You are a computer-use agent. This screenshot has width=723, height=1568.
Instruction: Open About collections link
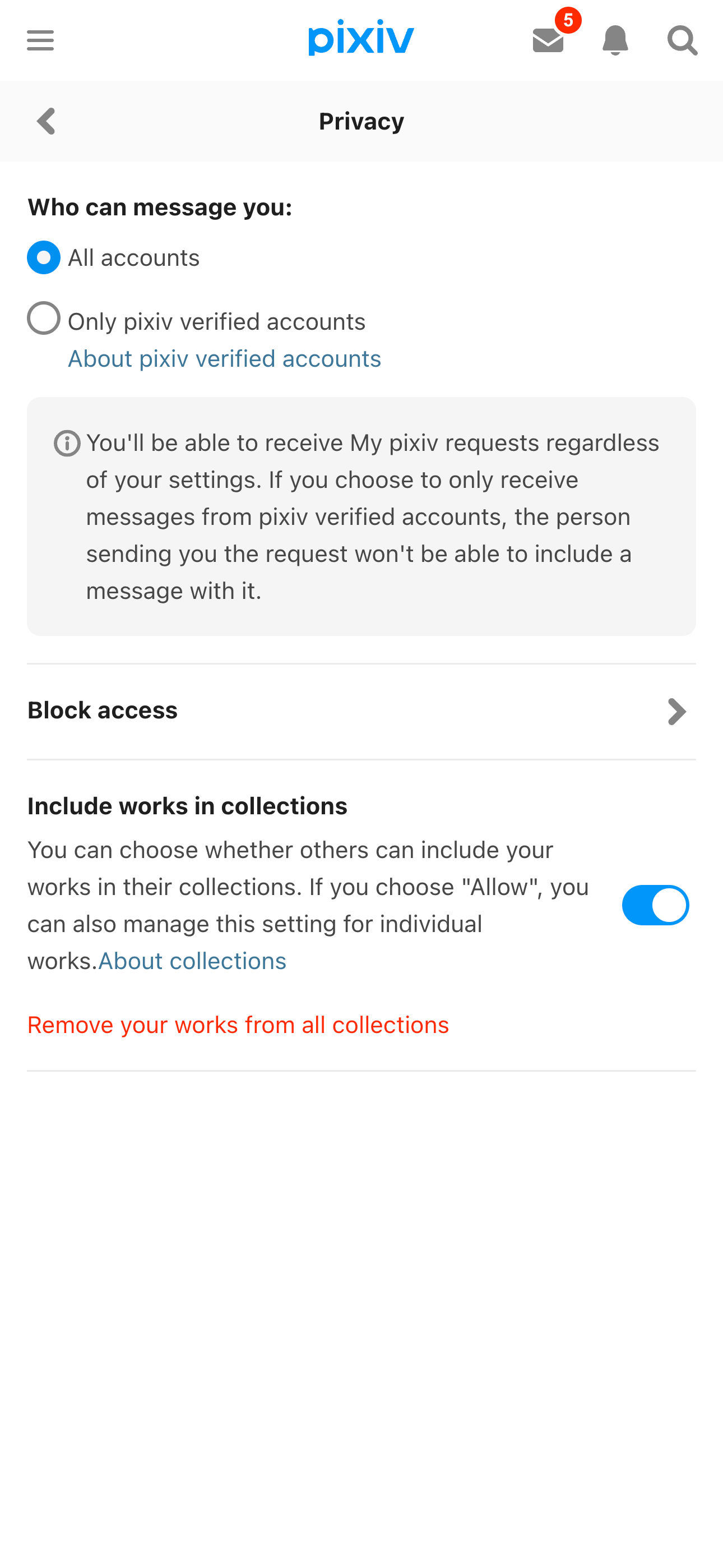(192, 961)
